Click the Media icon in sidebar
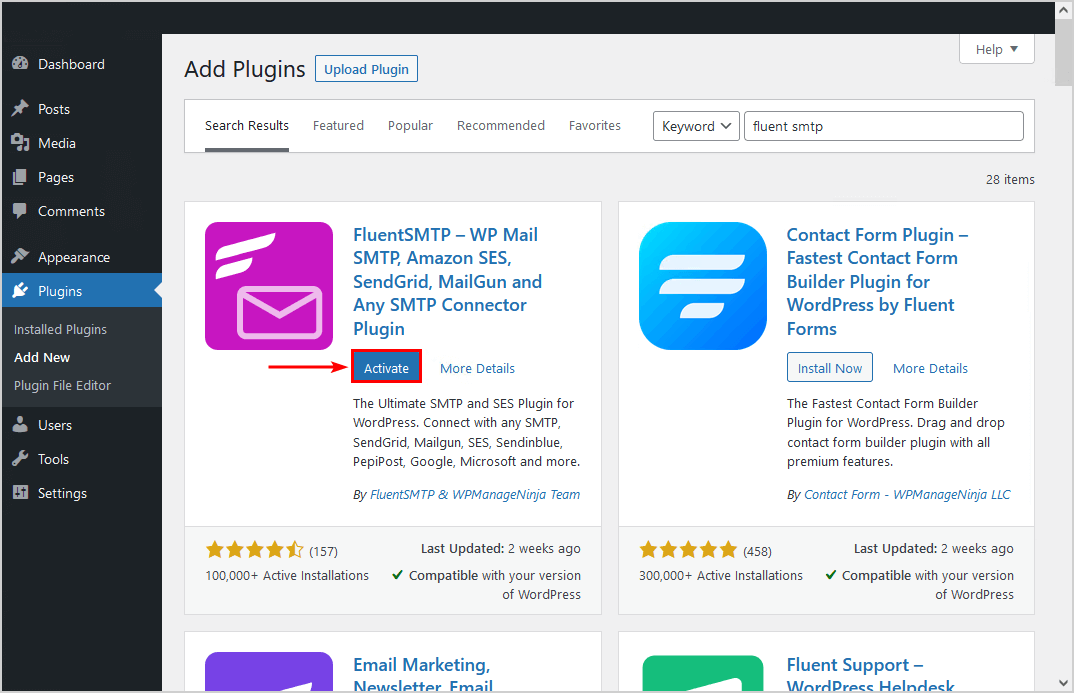This screenshot has height=693, width=1074. click(21, 142)
